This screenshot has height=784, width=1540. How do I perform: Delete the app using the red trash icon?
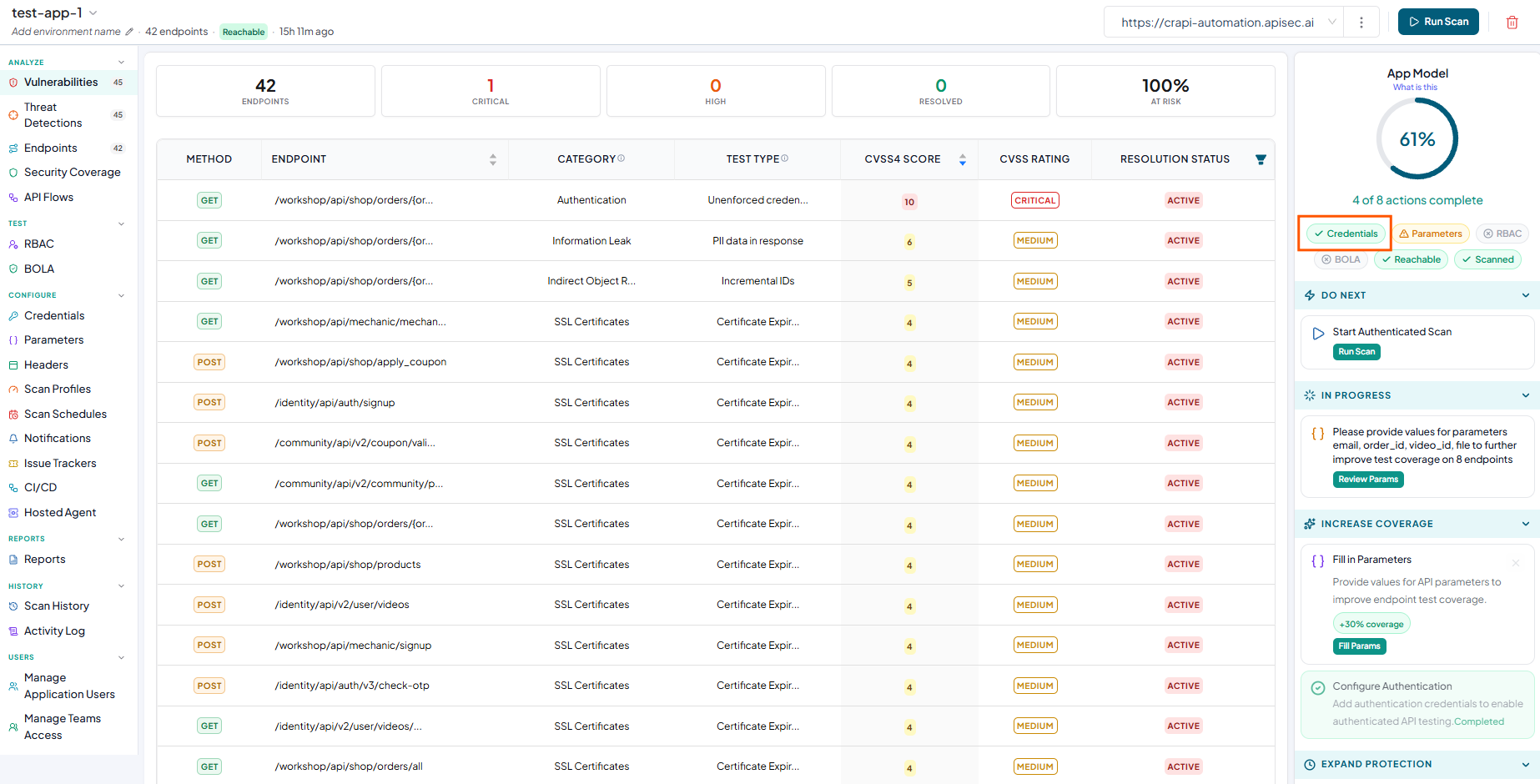coord(1512,23)
